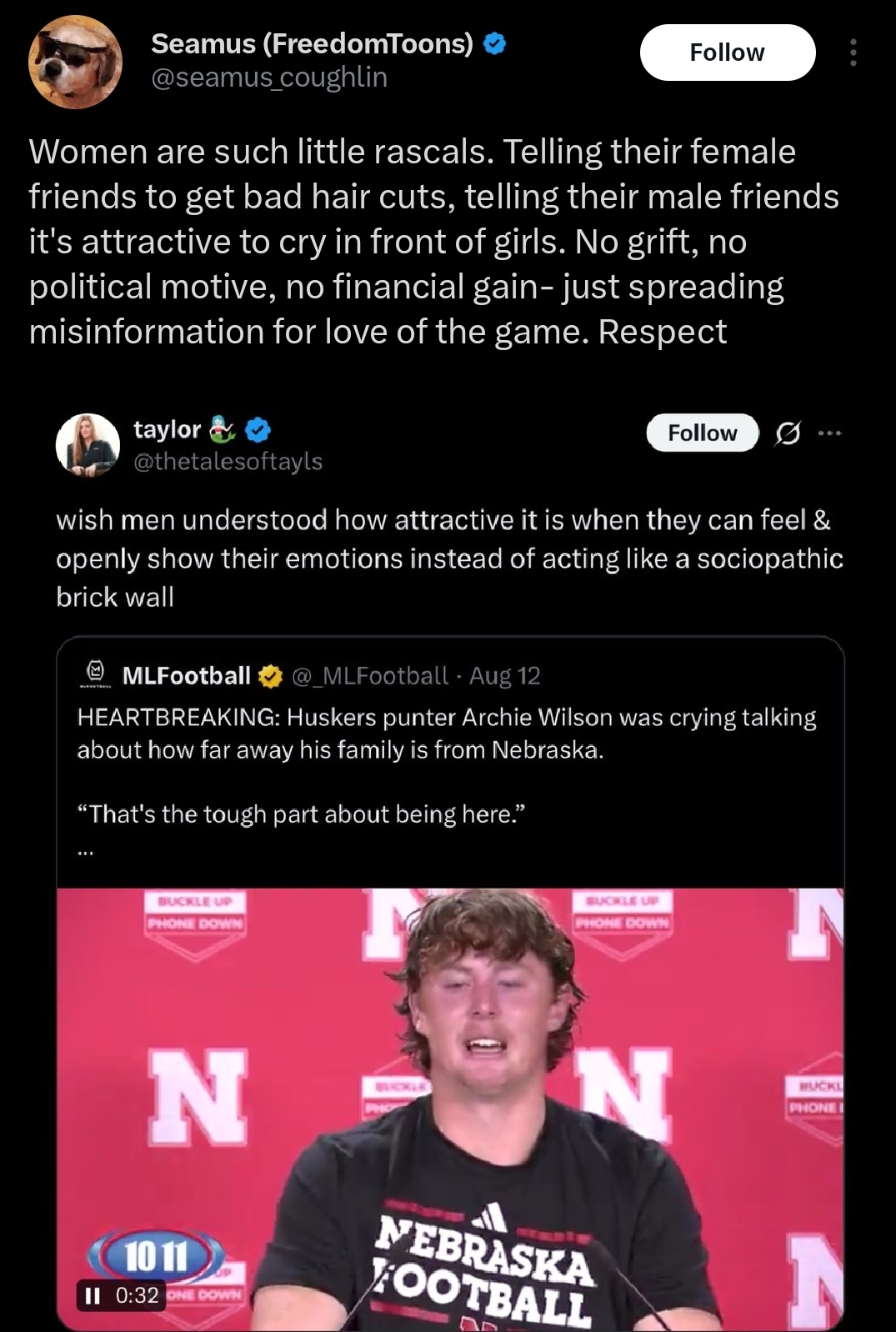Image resolution: width=896 pixels, height=1332 pixels.
Task: Pause the video playback
Action: point(93,1295)
